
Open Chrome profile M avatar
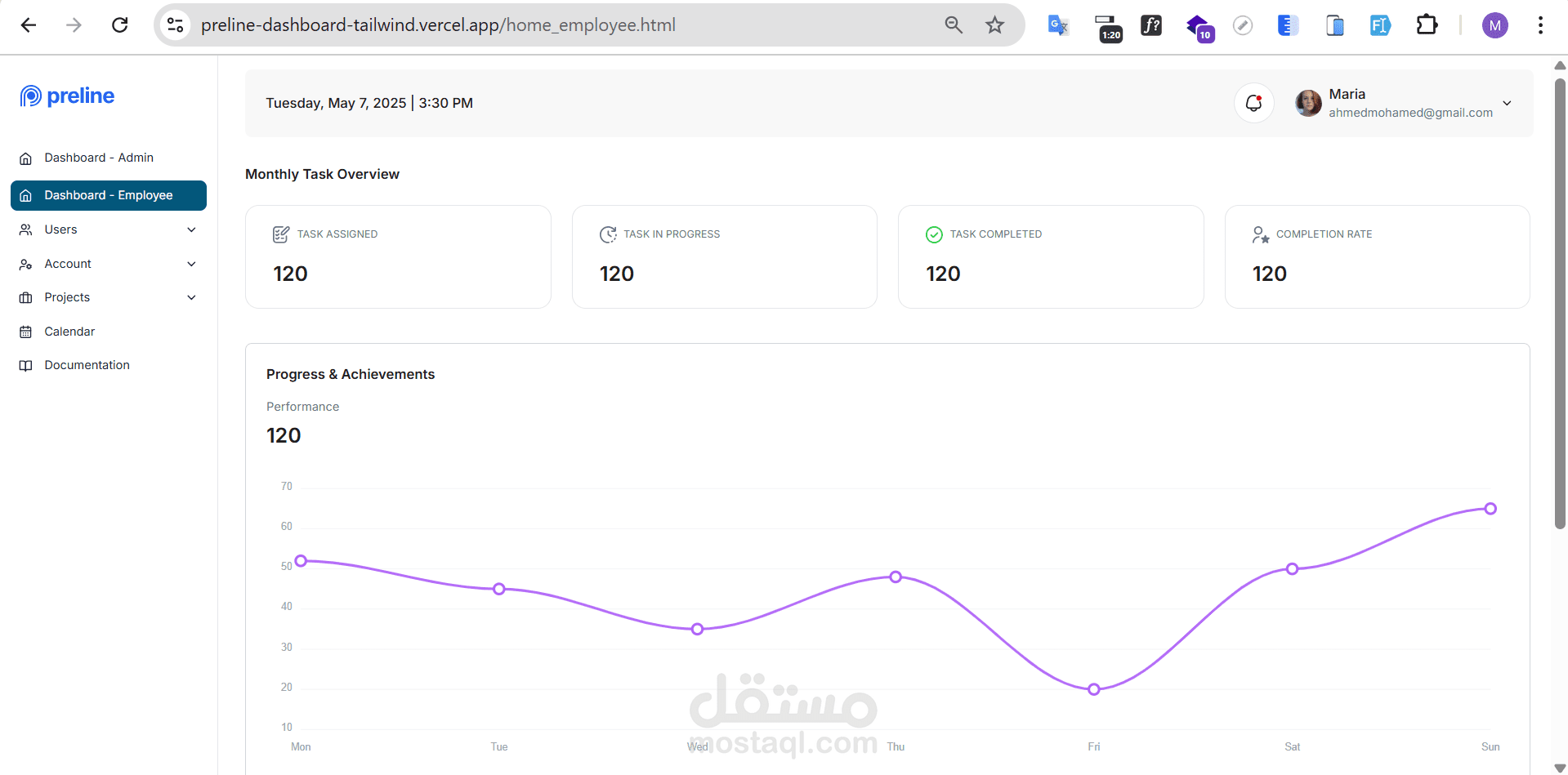click(x=1495, y=25)
